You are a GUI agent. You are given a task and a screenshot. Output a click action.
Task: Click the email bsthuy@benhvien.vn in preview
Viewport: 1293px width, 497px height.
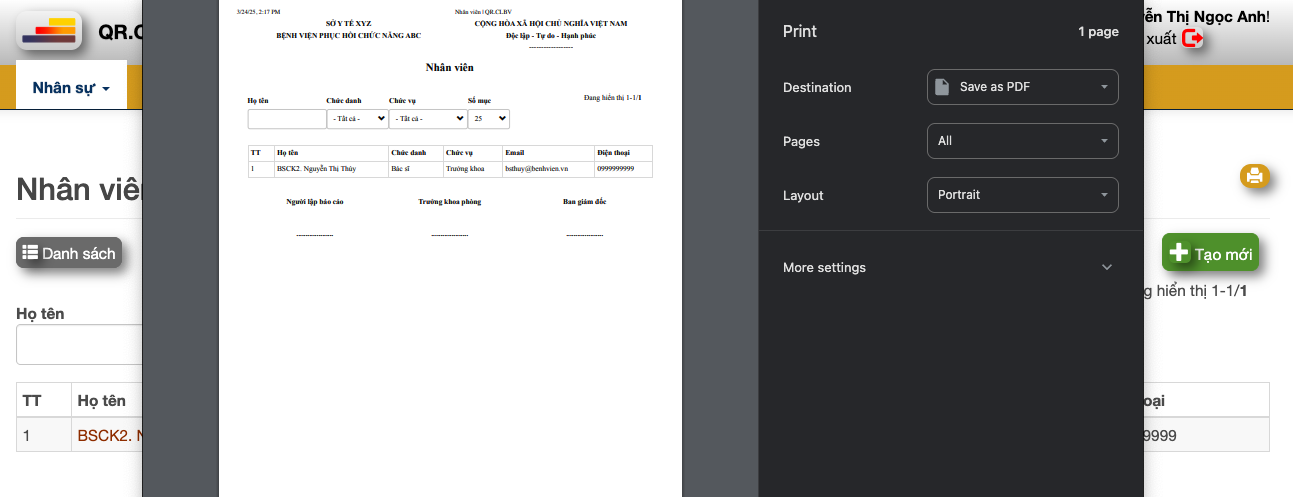pos(536,169)
